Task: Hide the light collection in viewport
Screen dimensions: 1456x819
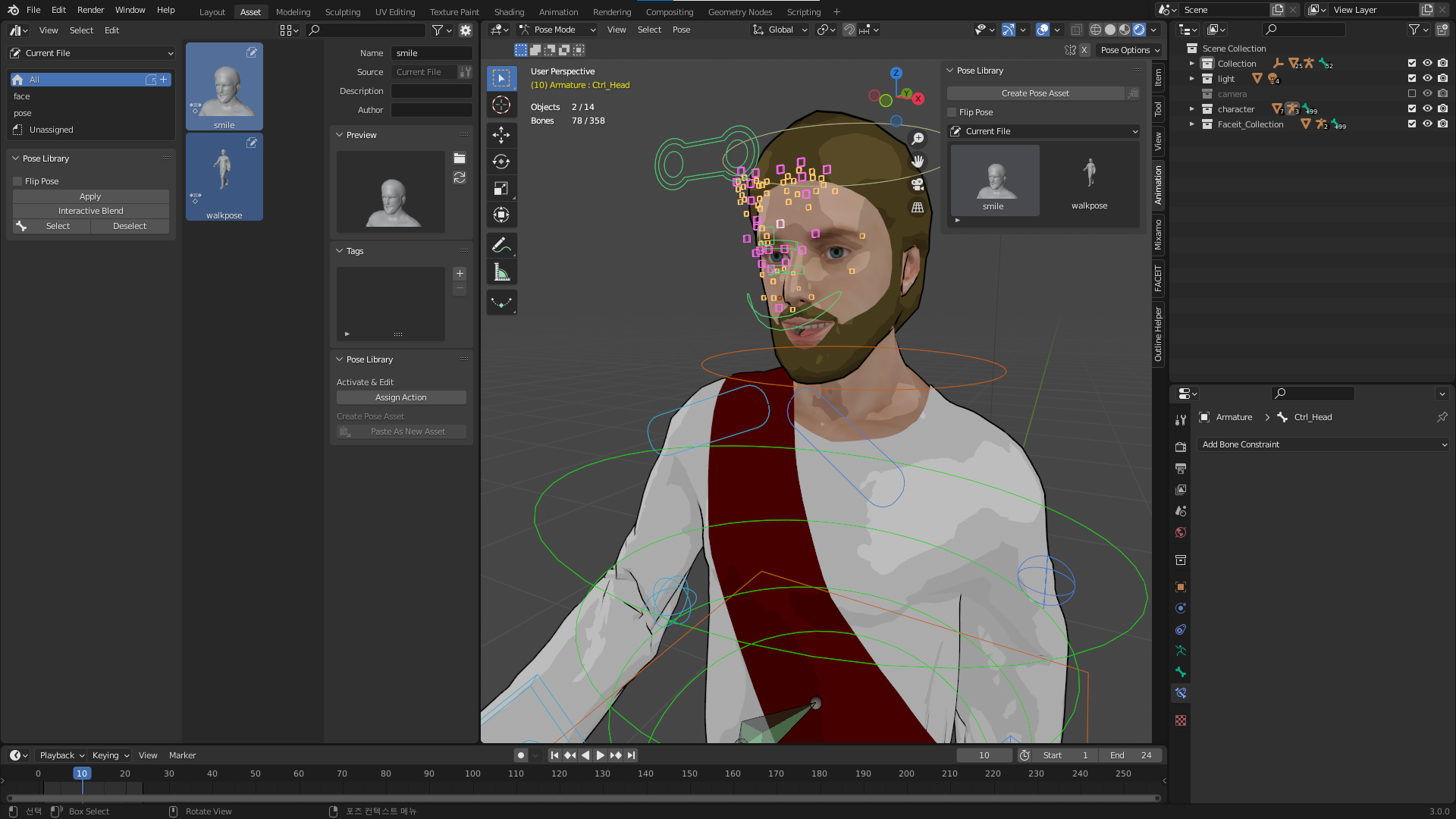Action: click(1427, 79)
